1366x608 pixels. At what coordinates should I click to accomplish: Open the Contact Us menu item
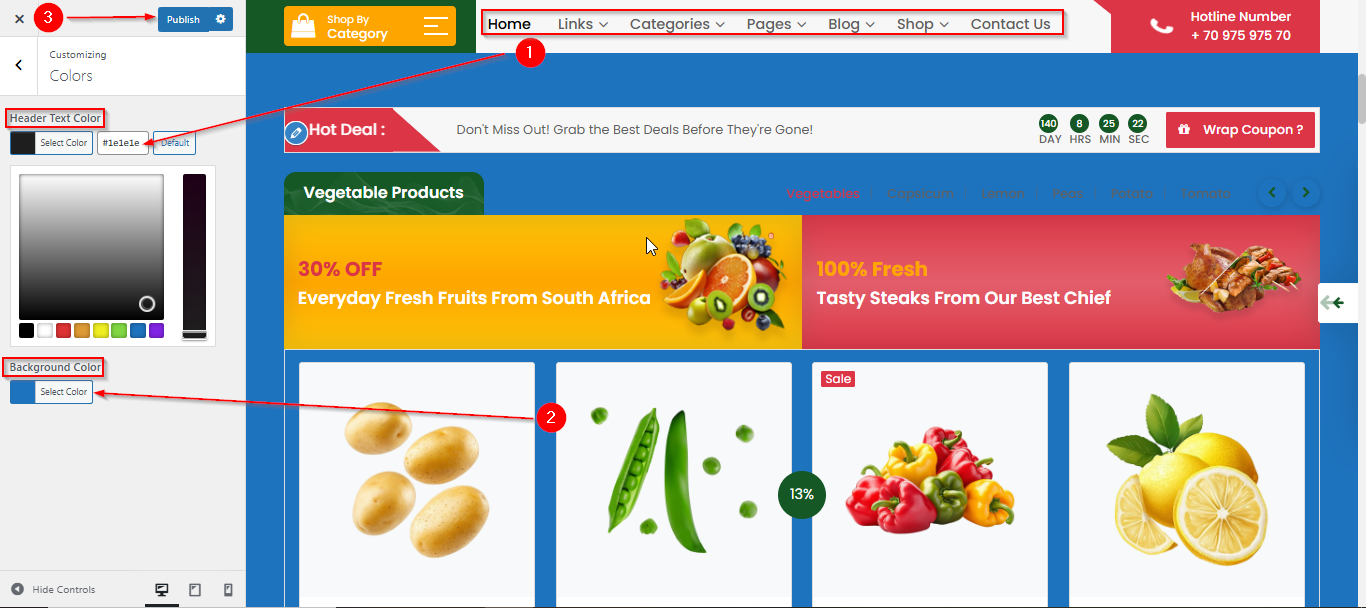[1010, 24]
